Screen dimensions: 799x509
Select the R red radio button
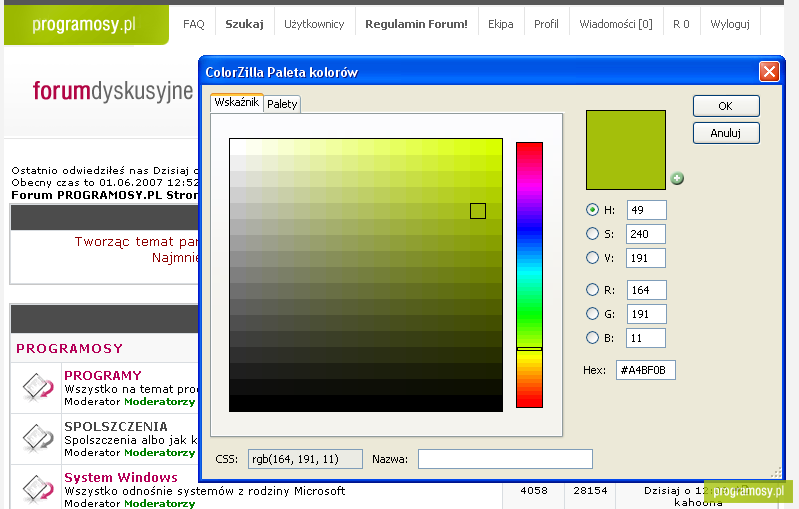pyautogui.click(x=592, y=289)
